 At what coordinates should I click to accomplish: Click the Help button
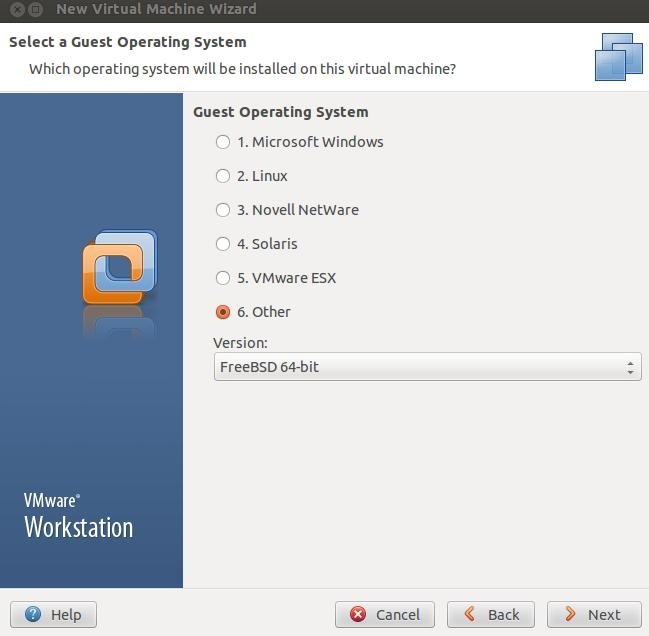coord(53,614)
